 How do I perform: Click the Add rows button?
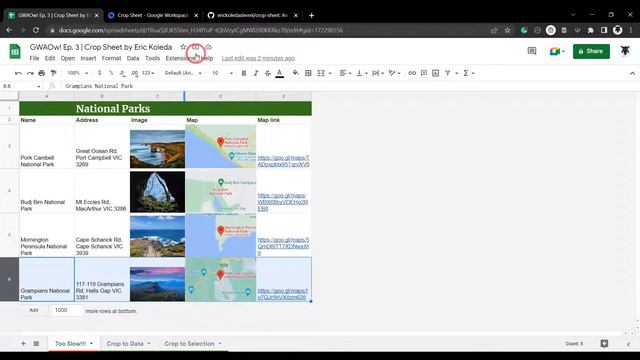(x=34, y=311)
